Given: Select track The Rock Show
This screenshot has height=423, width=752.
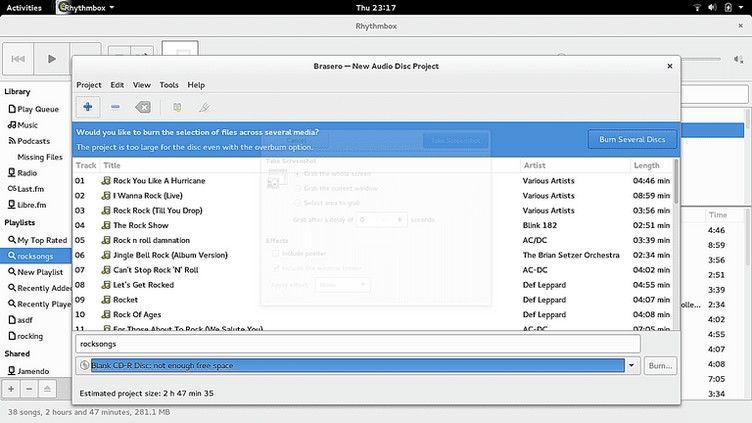Looking at the screenshot, I should click(x=141, y=225).
